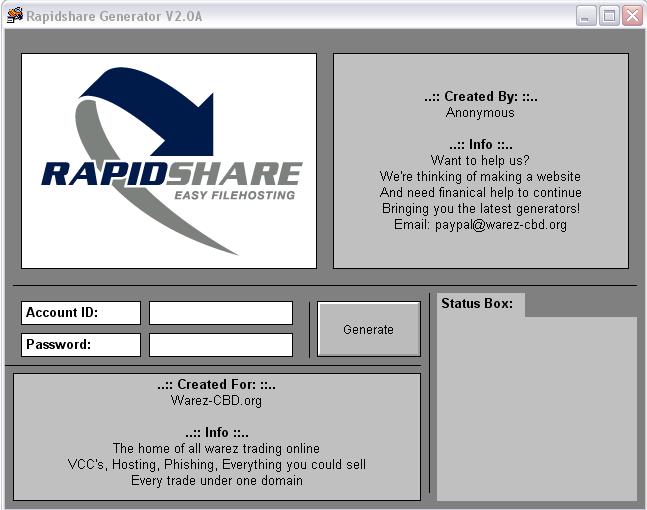The height and width of the screenshot is (510, 647).
Task: Click 'And need finanical help to continue' line
Action: [481, 192]
